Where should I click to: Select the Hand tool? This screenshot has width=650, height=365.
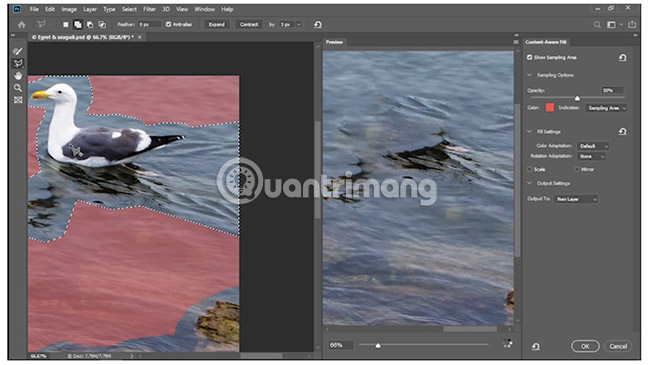click(18, 75)
